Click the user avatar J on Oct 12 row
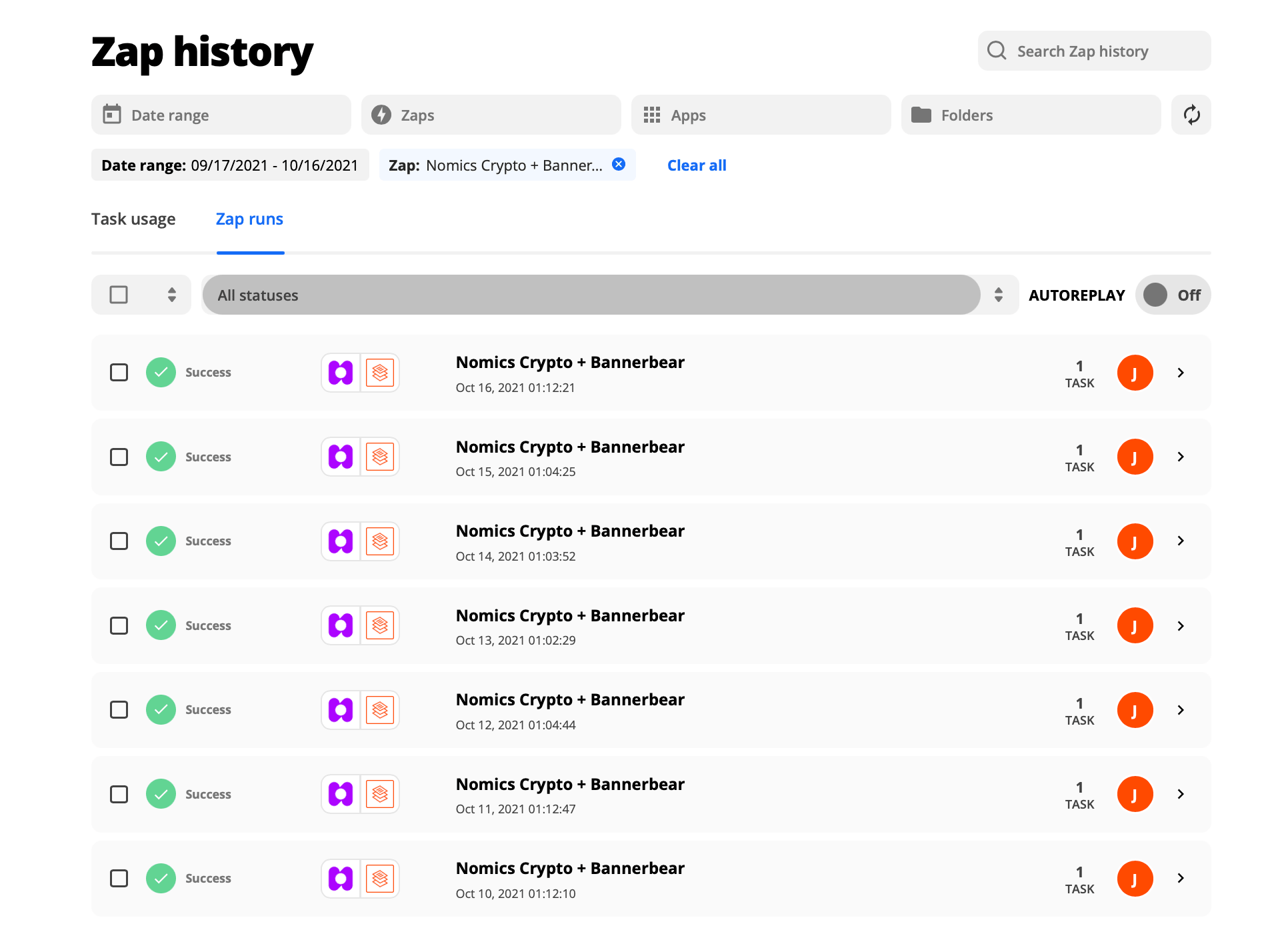1288x952 pixels. (x=1135, y=710)
